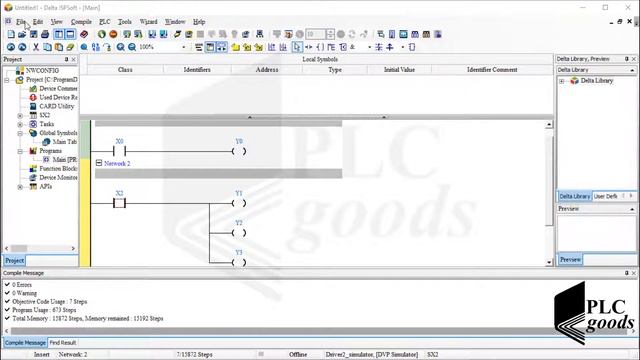The width and height of the screenshot is (640, 360).
Task: Click the Zoom out magnifier icon
Action: click(132, 47)
